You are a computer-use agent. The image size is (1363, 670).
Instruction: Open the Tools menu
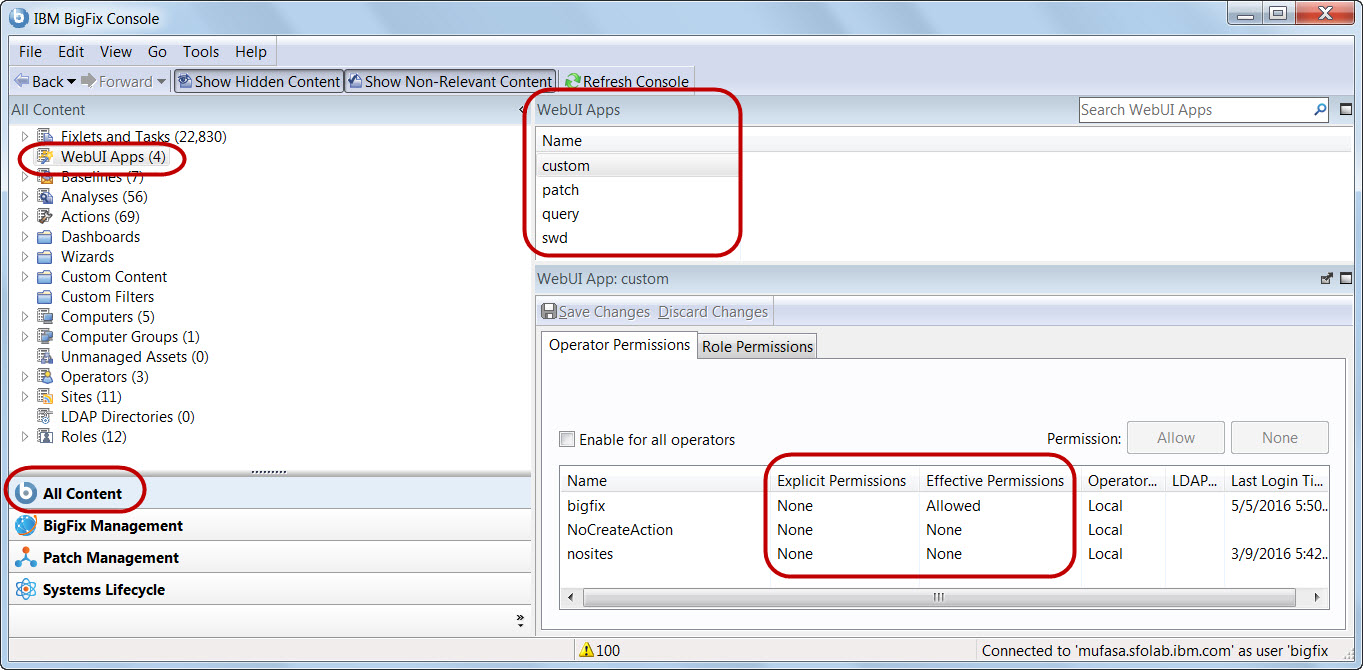[x=200, y=51]
